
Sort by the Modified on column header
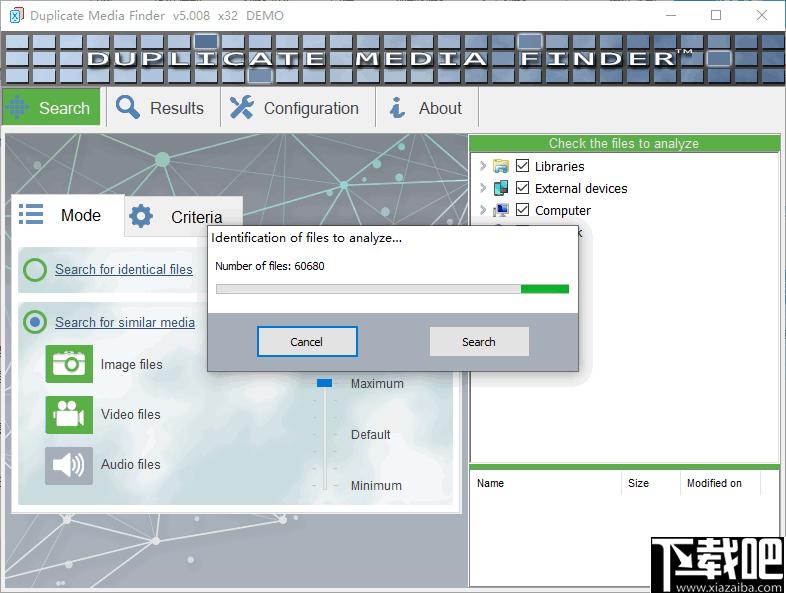tap(720, 483)
